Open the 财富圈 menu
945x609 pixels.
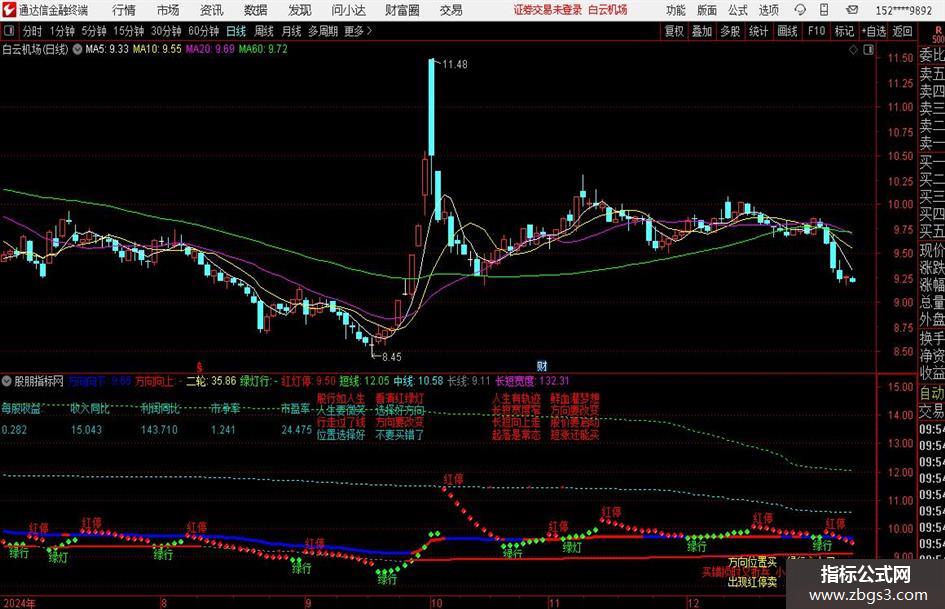tap(402, 10)
